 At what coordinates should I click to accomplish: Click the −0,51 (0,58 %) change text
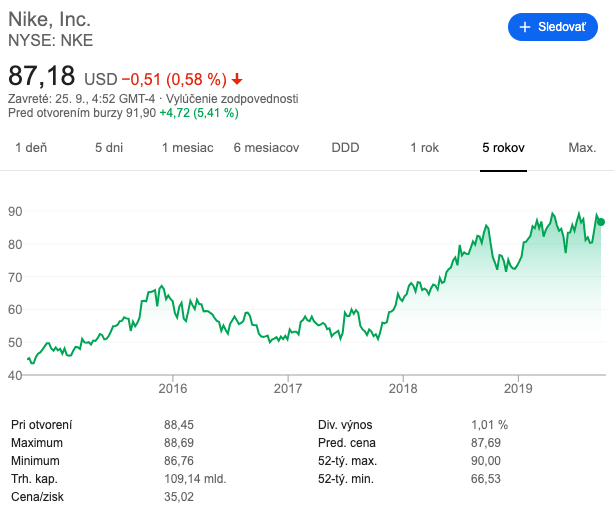174,80
